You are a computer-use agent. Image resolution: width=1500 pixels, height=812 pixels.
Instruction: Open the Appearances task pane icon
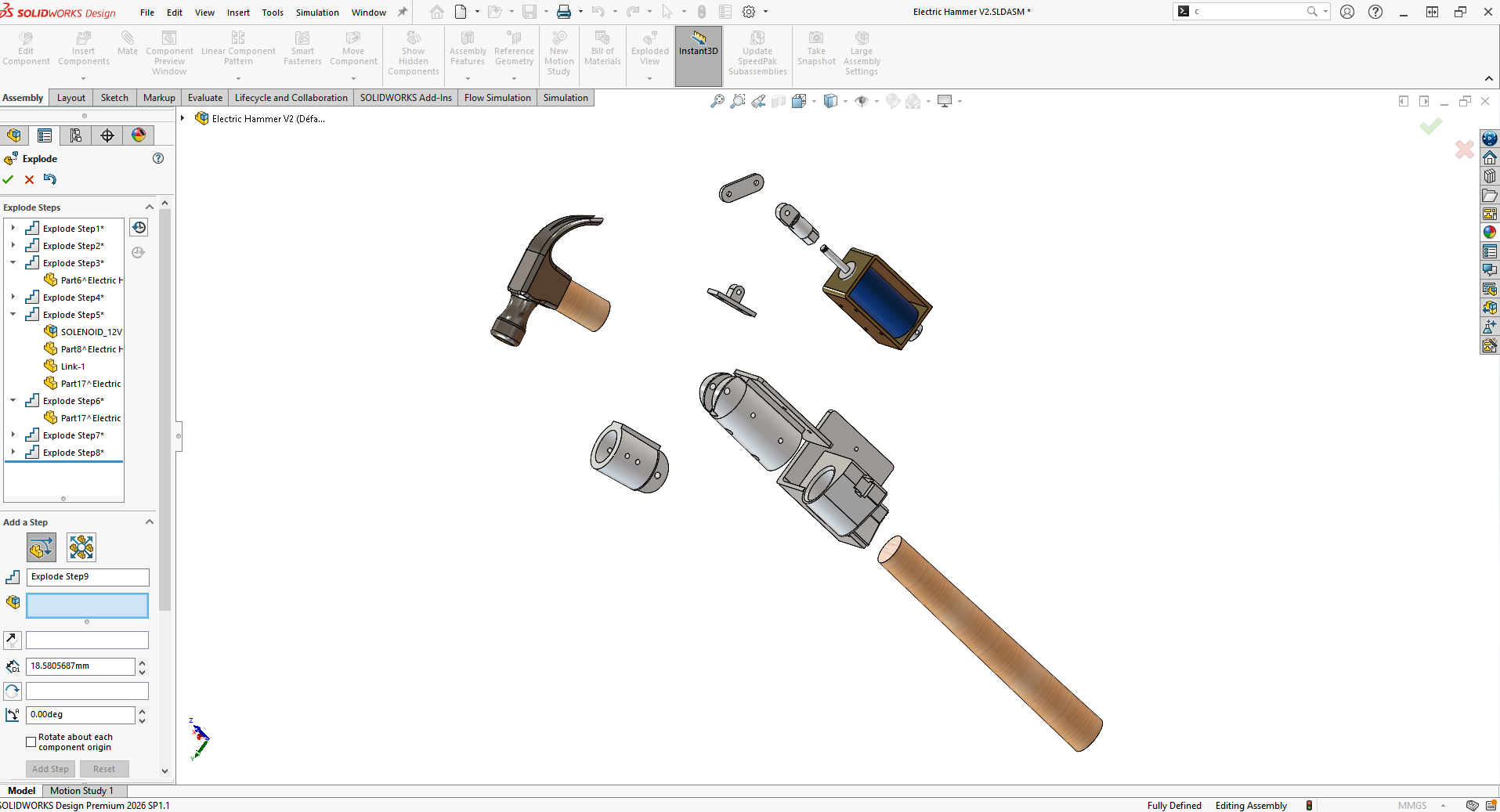click(1489, 233)
